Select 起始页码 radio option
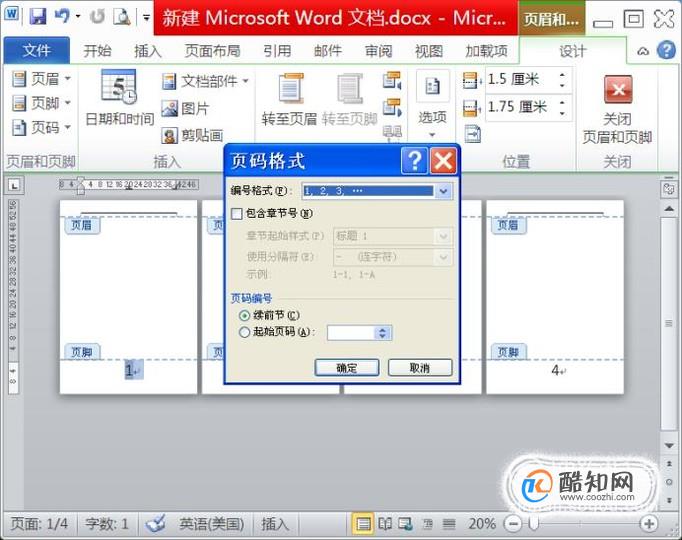Image resolution: width=682 pixels, height=540 pixels. [x=244, y=333]
